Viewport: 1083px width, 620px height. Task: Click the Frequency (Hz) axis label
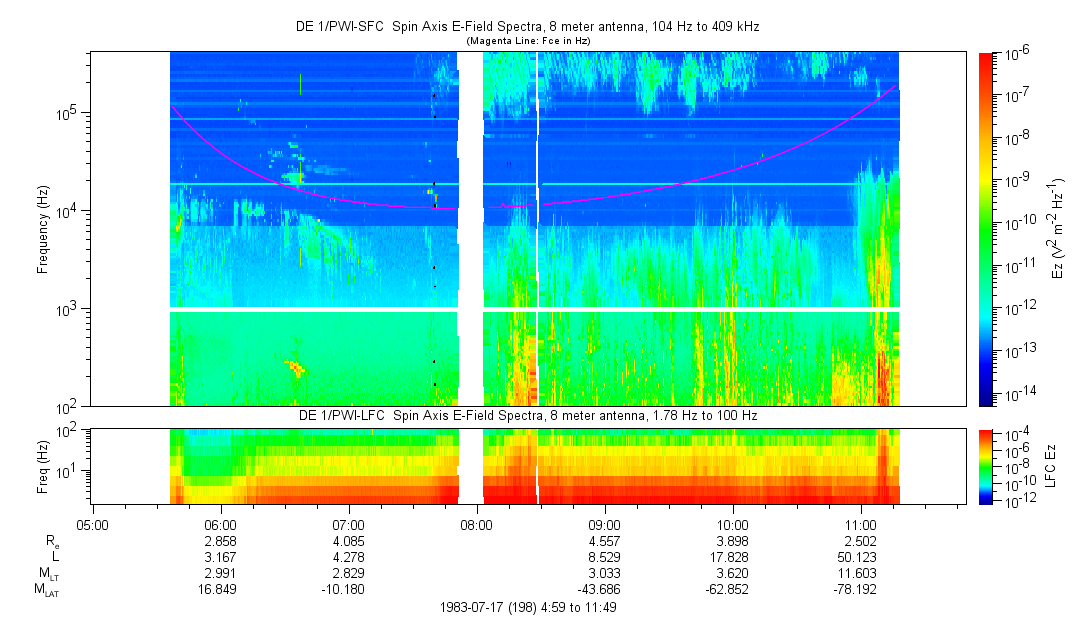43,229
